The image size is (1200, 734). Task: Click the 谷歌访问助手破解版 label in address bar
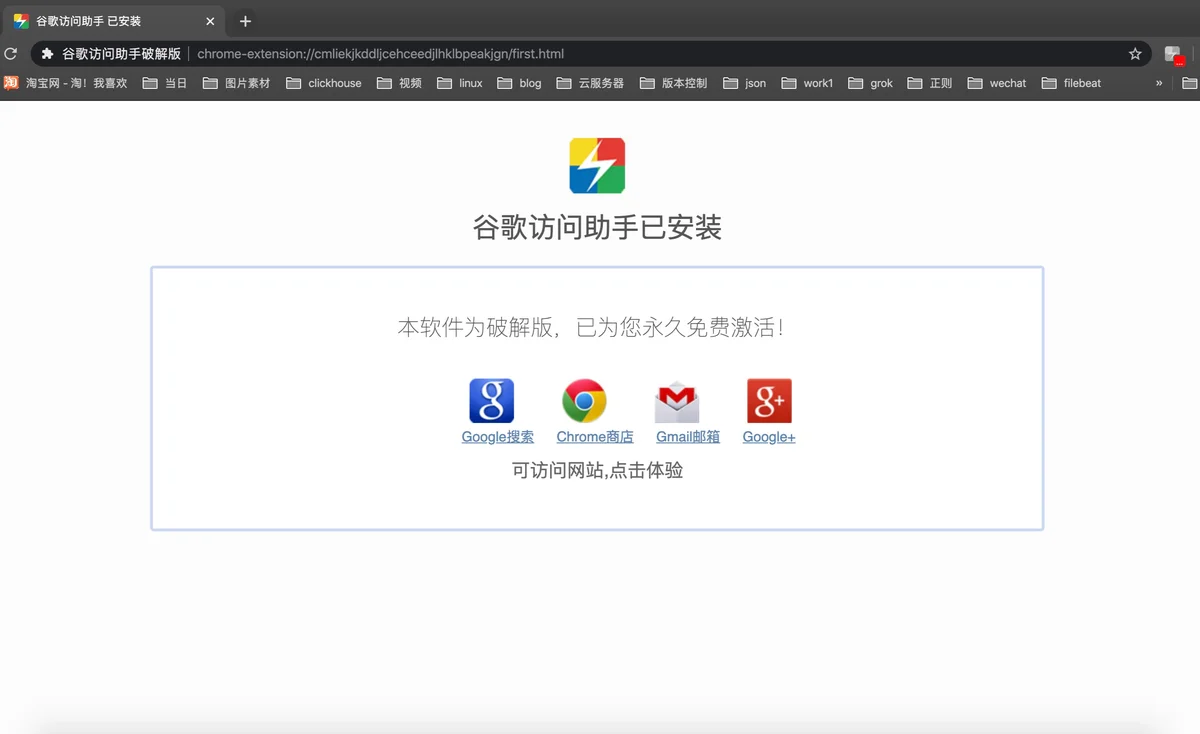click(x=121, y=54)
